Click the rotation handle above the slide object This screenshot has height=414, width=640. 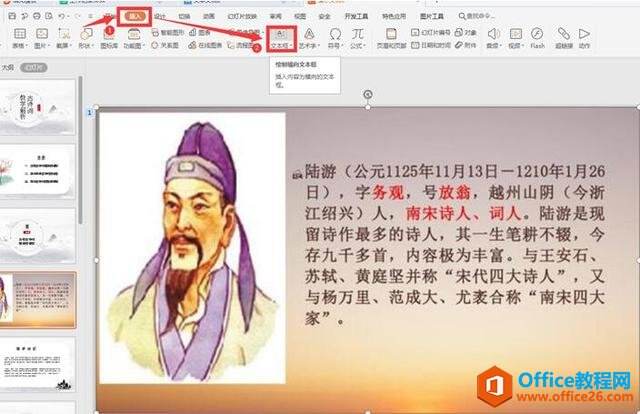point(368,94)
